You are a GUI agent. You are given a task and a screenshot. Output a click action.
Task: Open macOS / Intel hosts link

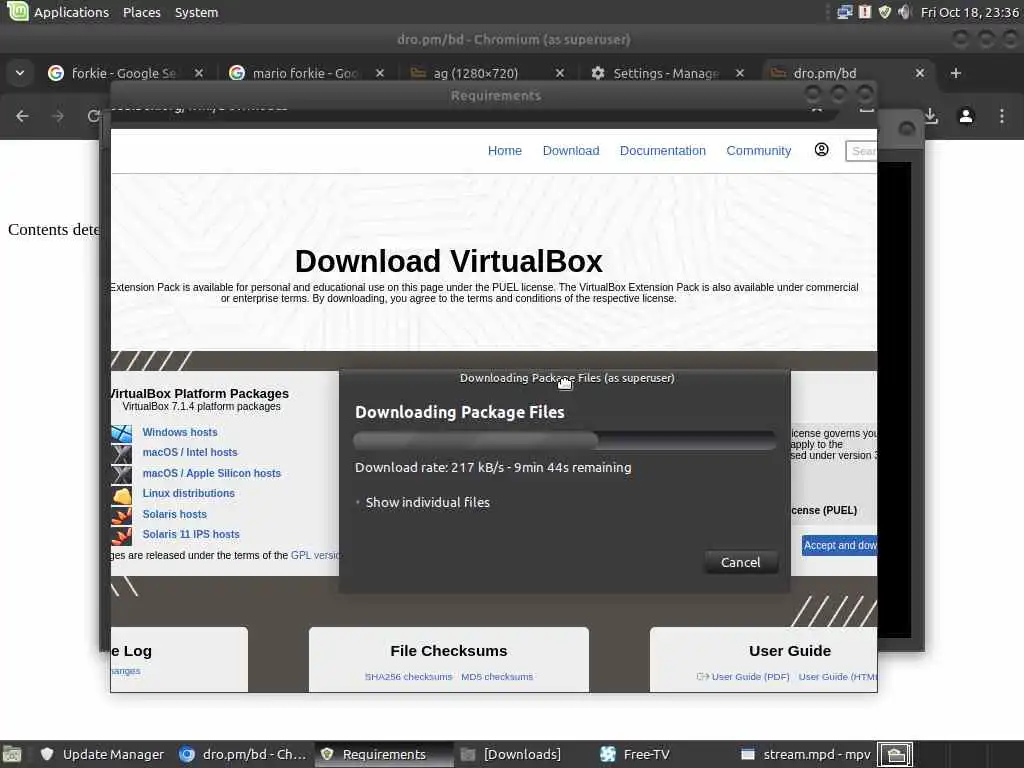190,453
